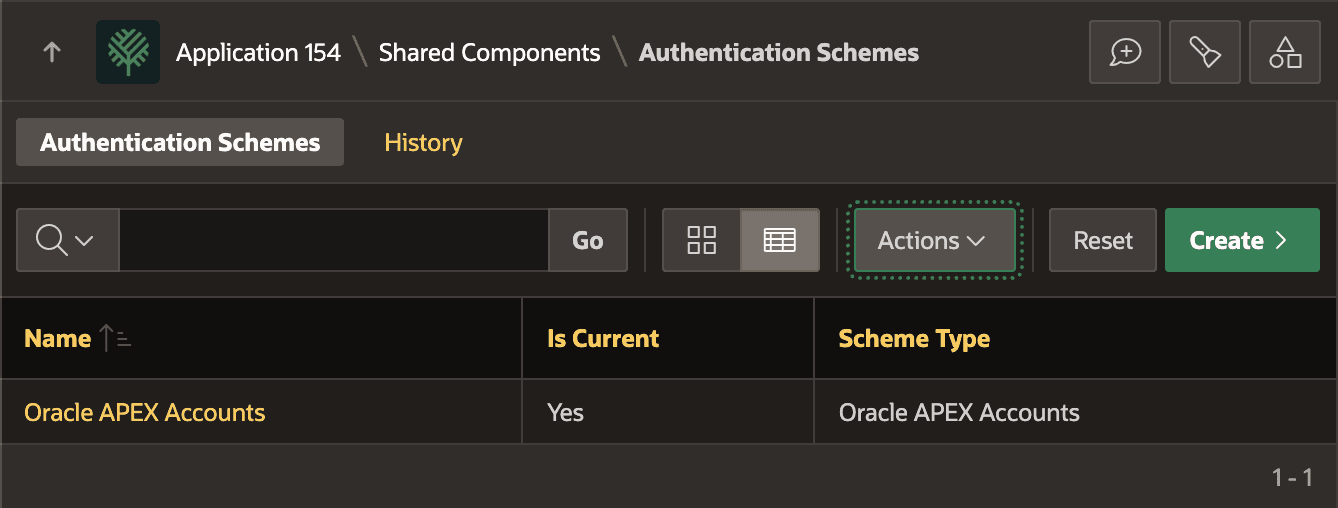Click the Is Current column header
Viewport: 1338px width, 508px height.
click(x=603, y=338)
